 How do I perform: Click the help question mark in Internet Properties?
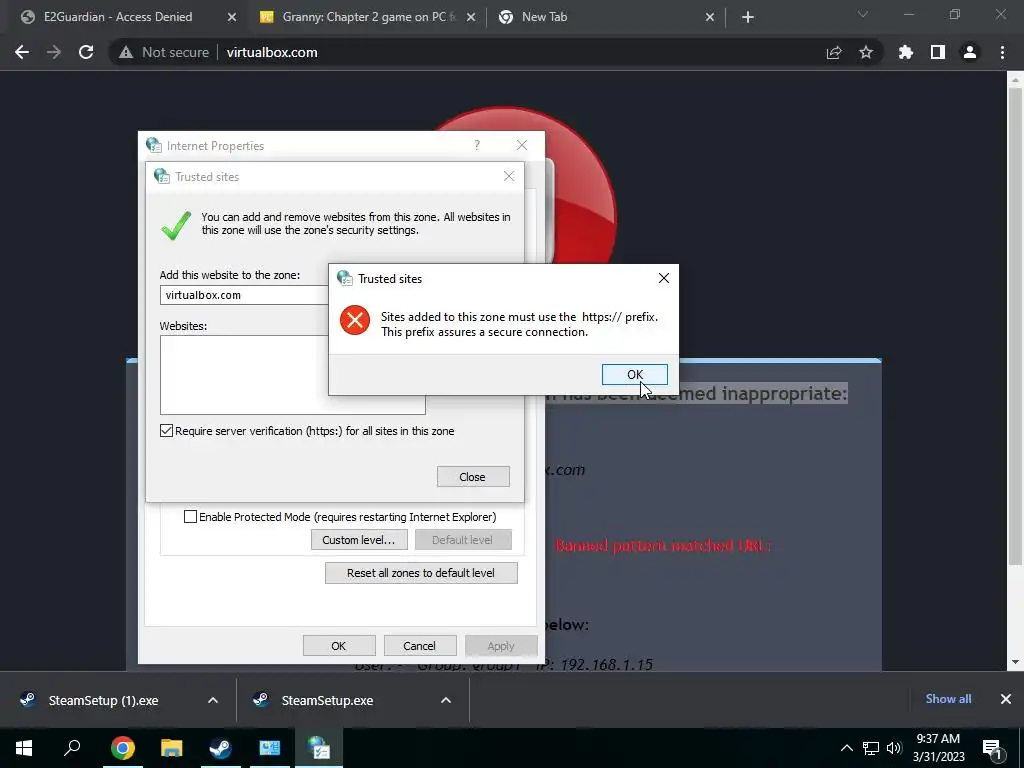click(x=477, y=145)
